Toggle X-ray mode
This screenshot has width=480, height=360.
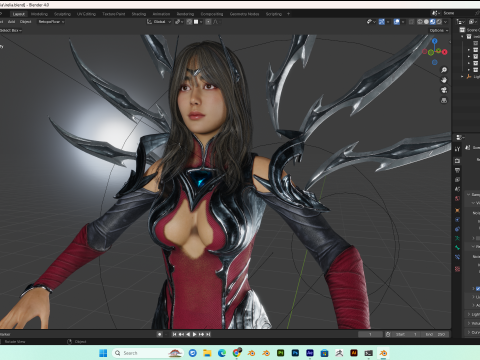pos(412,22)
